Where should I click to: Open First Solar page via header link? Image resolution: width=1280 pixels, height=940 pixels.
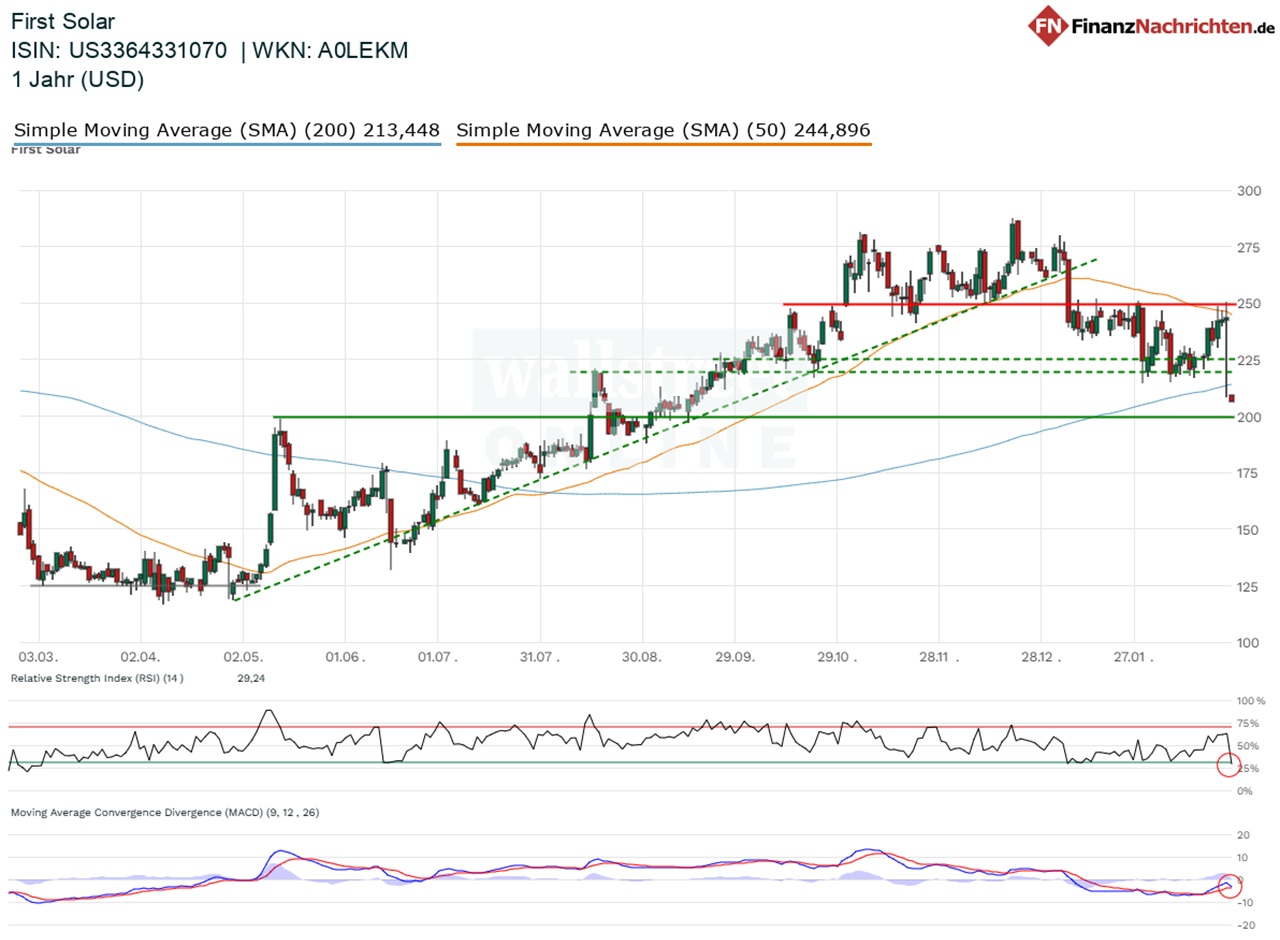pyautogui.click(x=62, y=21)
